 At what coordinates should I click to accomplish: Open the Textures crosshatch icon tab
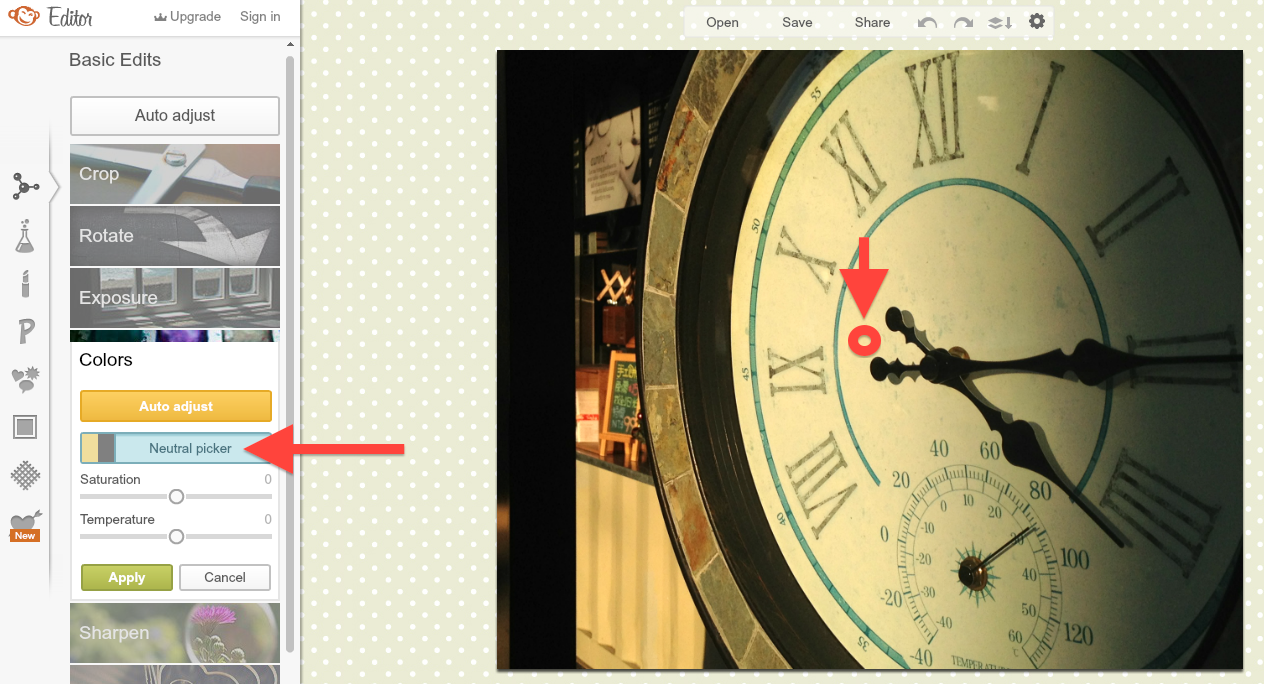coord(25,475)
